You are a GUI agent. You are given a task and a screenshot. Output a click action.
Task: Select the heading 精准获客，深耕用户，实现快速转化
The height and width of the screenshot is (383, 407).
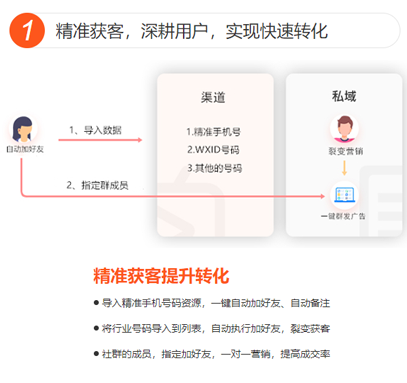pos(192,31)
